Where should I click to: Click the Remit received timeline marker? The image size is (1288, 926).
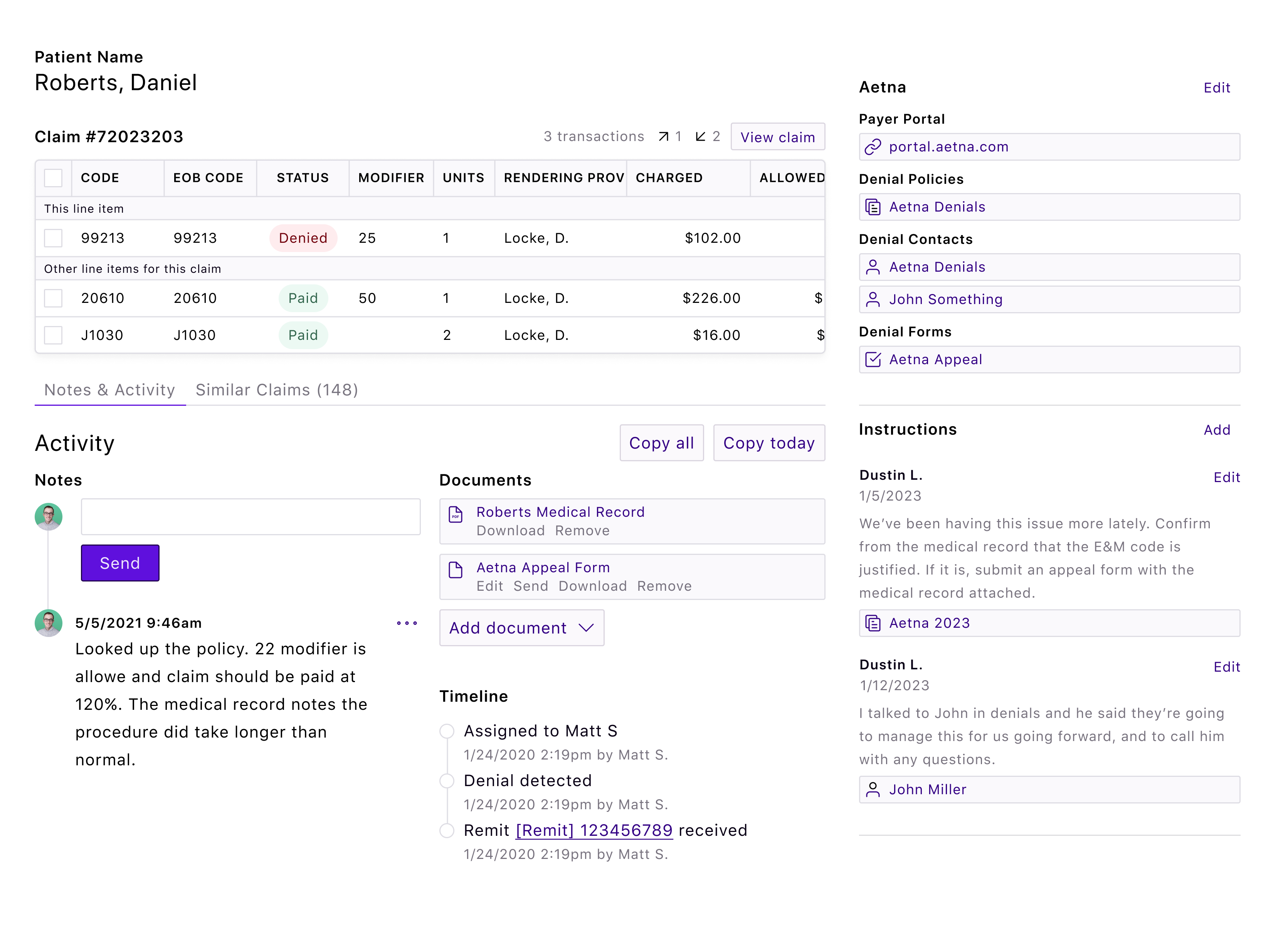click(x=447, y=830)
